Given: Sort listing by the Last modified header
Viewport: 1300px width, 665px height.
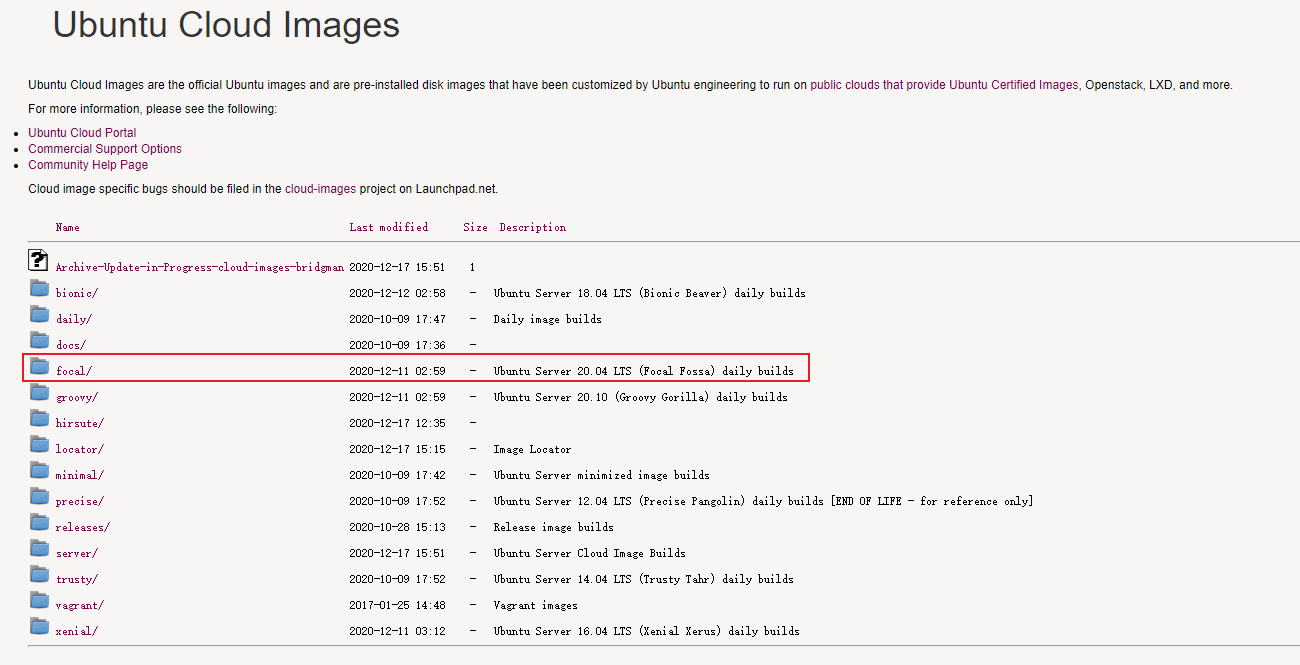Looking at the screenshot, I should 389,227.
